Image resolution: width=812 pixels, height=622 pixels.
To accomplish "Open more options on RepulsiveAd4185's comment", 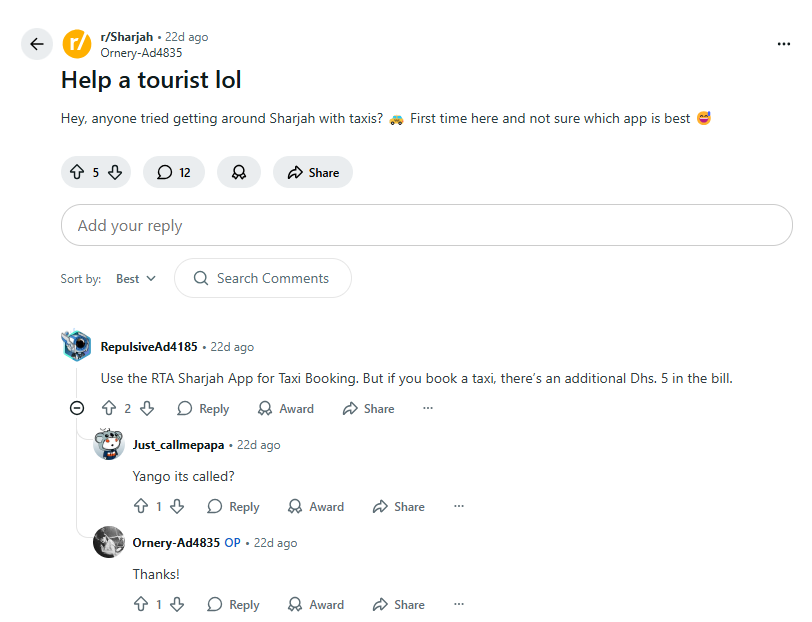I will pos(428,408).
